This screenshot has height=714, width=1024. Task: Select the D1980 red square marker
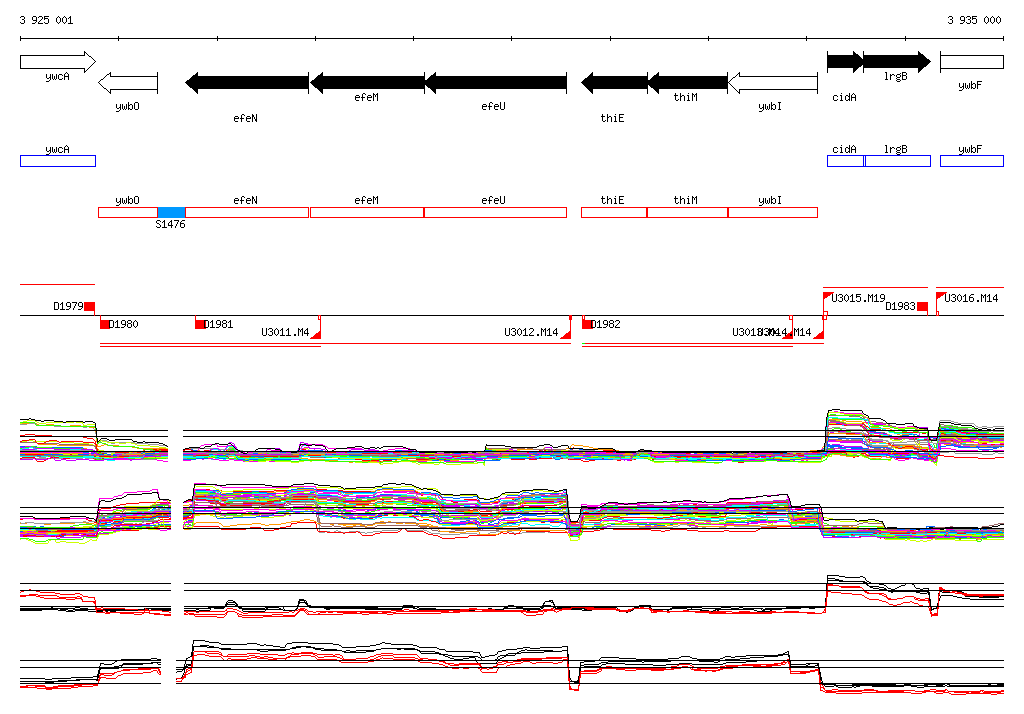click(x=104, y=324)
